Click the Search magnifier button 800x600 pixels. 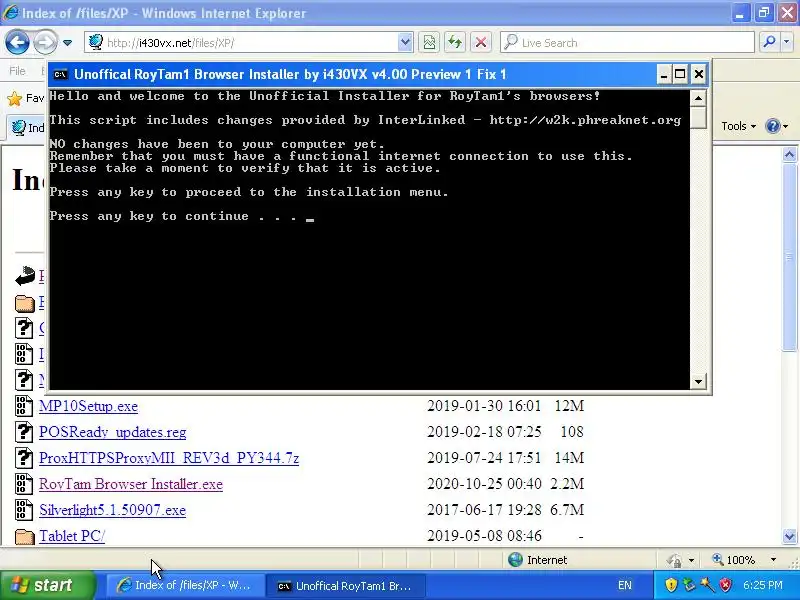[769, 43]
